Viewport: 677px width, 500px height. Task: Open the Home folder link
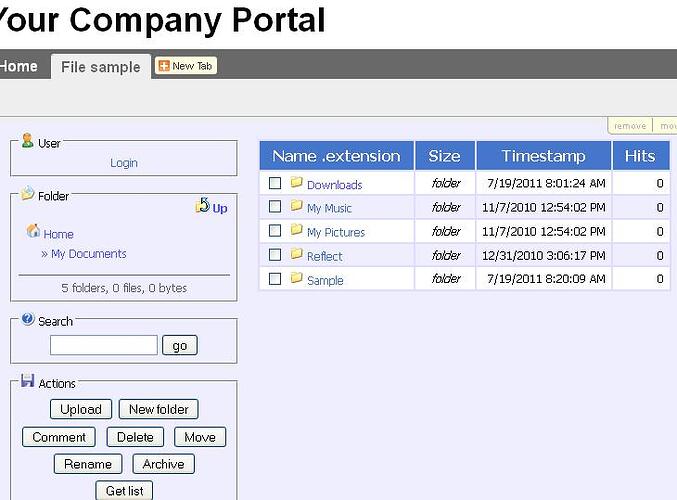tap(58, 234)
